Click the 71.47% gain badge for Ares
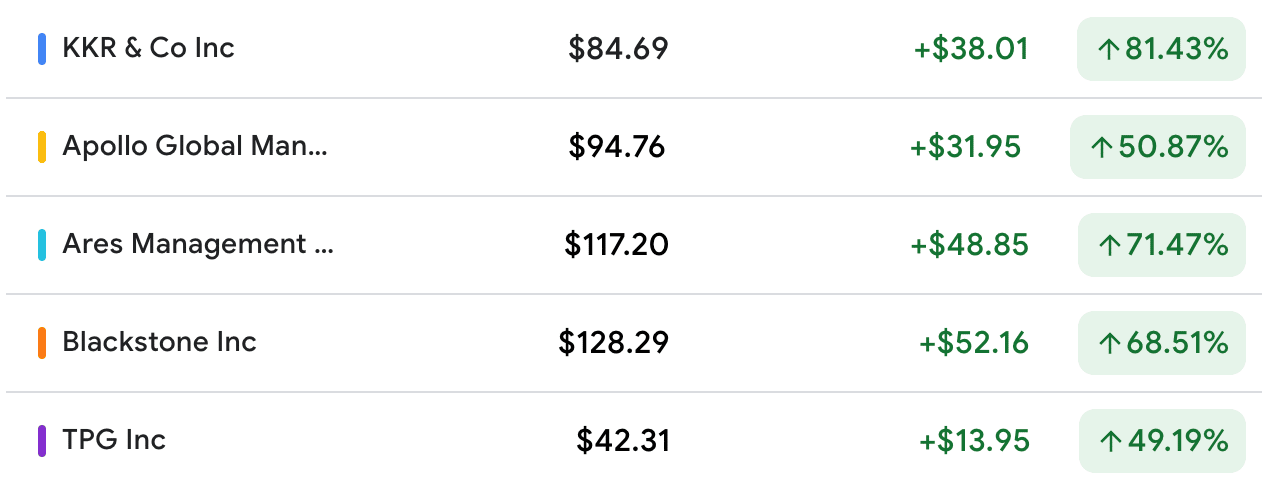Viewport: 1262px width, 488px height. (x=1161, y=245)
